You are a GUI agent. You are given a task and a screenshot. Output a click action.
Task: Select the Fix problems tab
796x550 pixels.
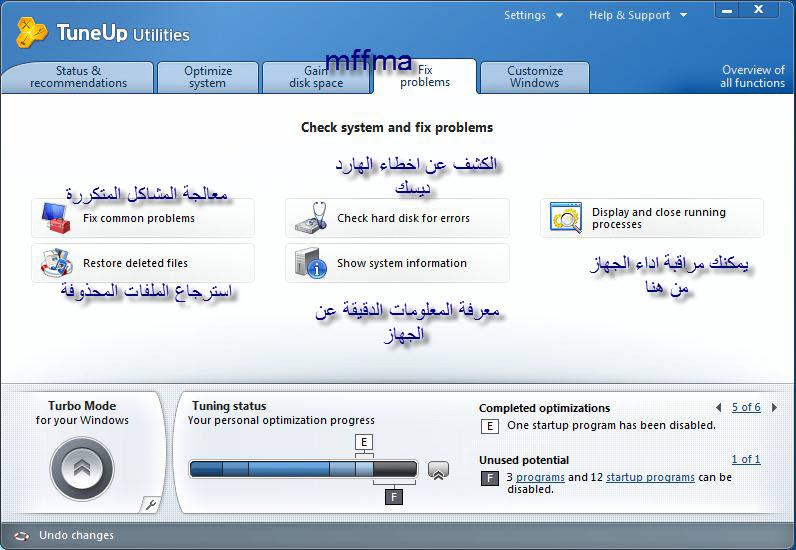425,76
